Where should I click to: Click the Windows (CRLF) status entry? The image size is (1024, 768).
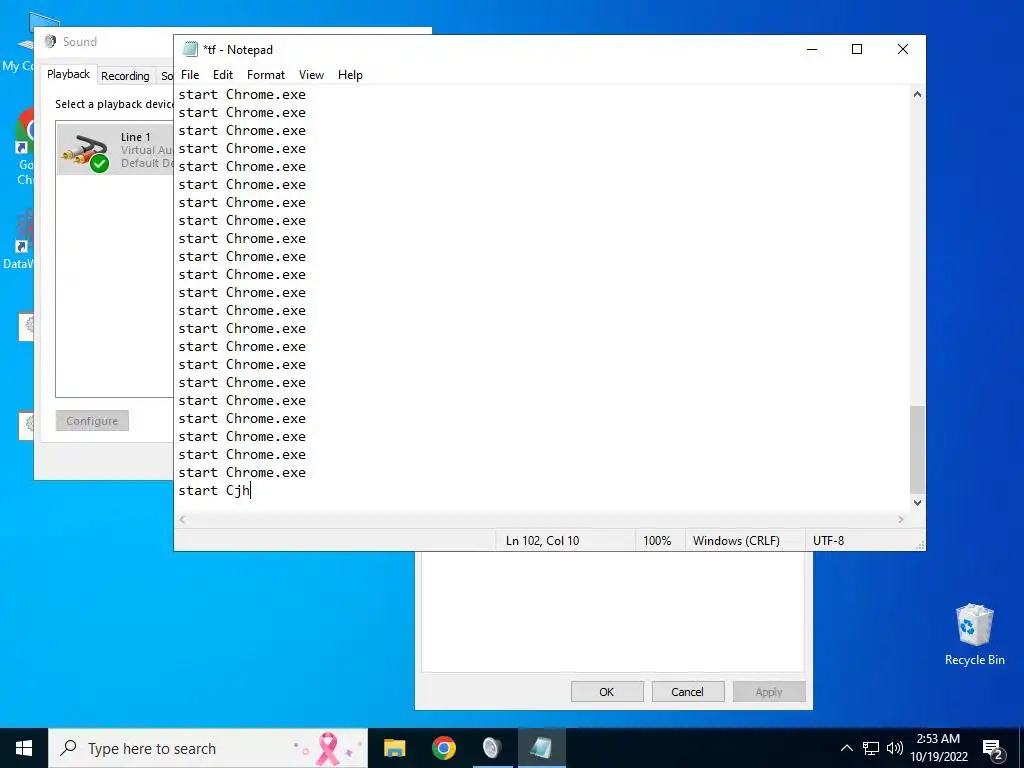(x=736, y=541)
